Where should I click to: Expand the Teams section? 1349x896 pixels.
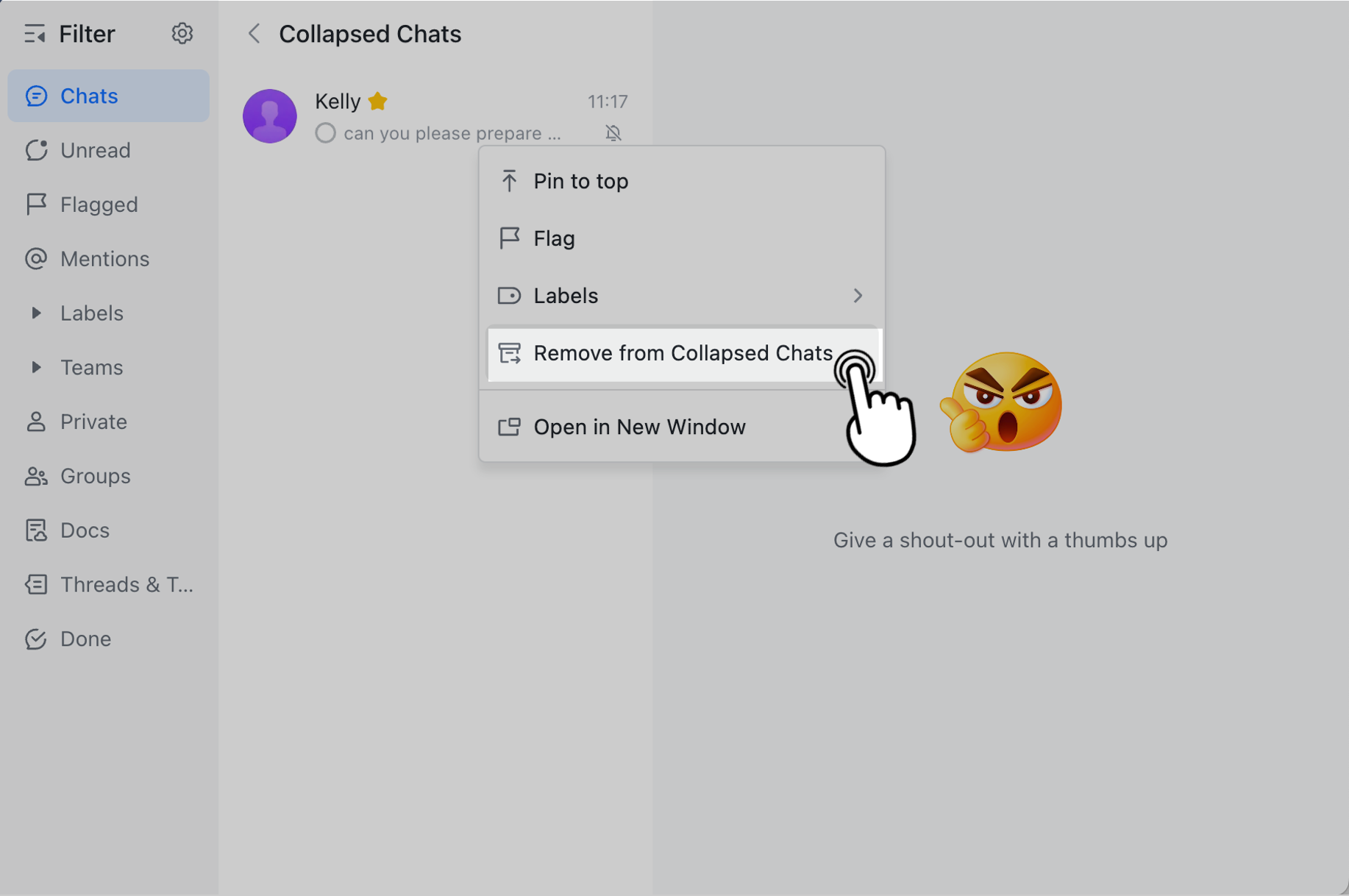click(x=36, y=367)
